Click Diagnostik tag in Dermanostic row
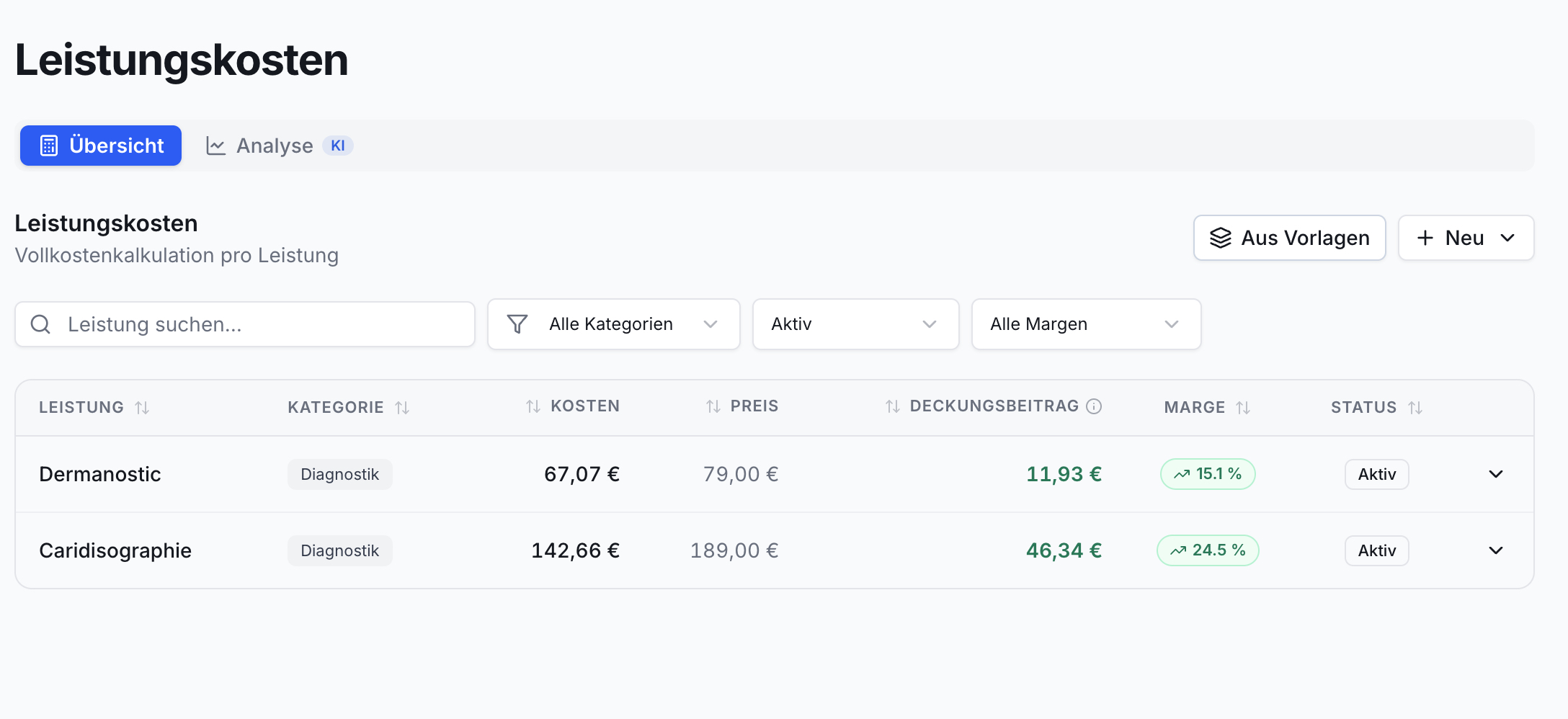The width and height of the screenshot is (1568, 719). (340, 474)
